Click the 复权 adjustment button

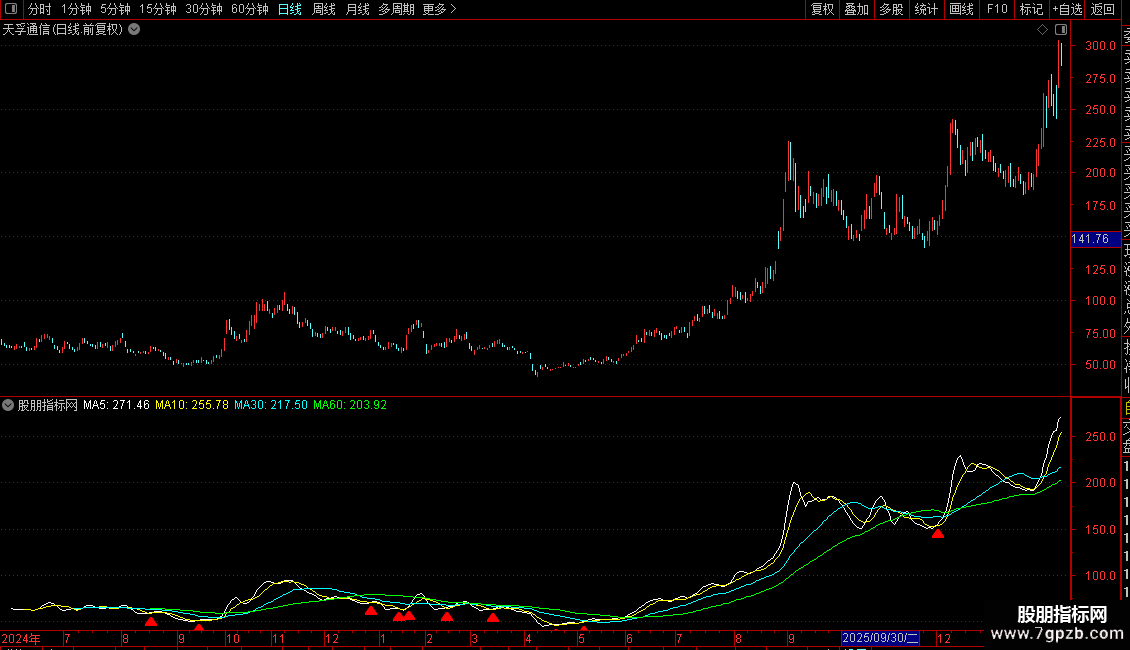(822, 9)
